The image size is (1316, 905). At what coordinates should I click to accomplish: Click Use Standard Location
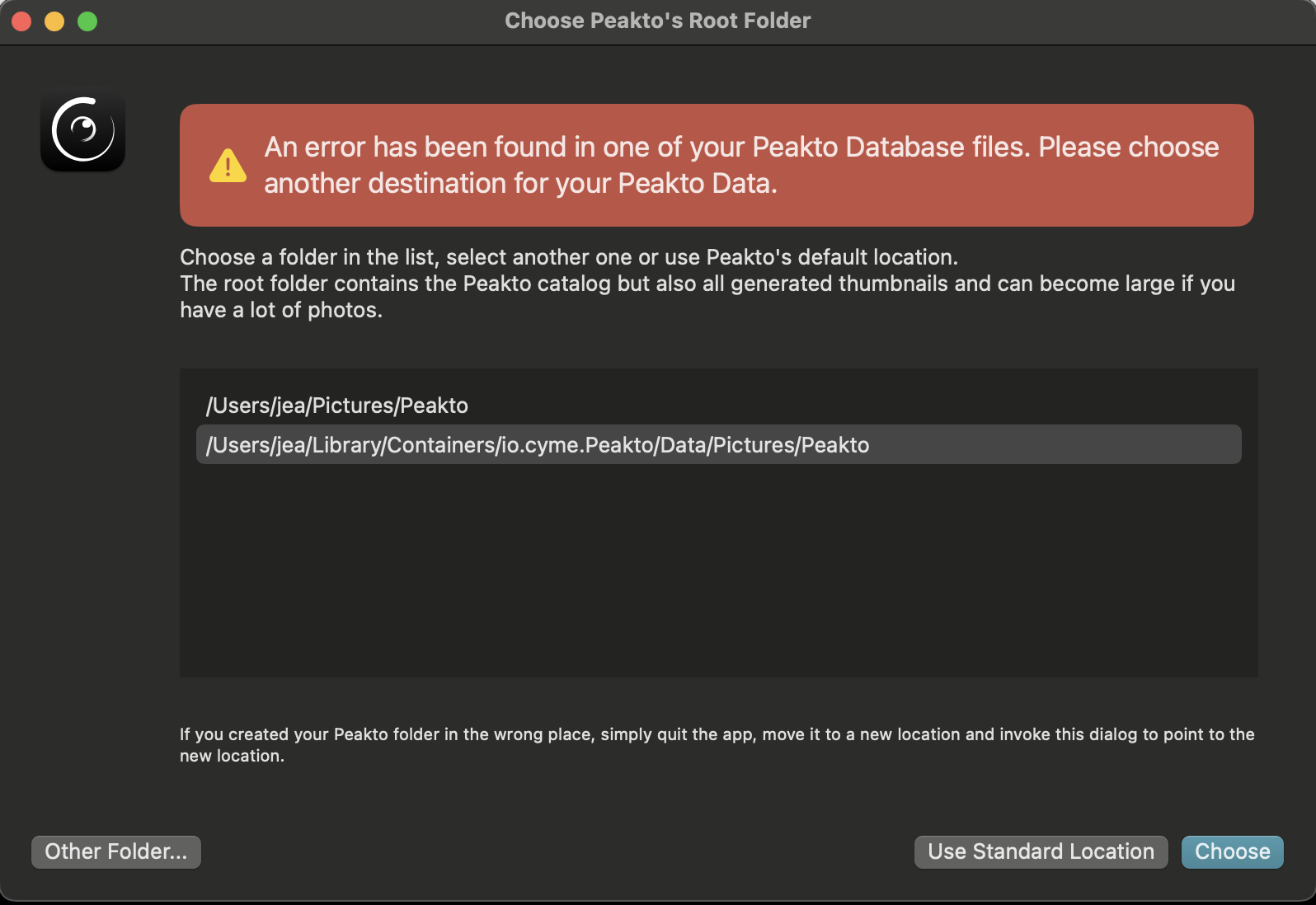tap(1041, 851)
